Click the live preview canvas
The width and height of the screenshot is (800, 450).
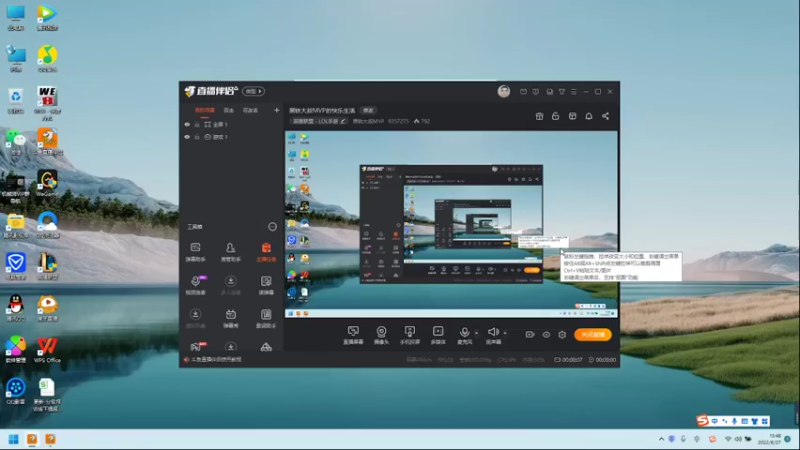click(451, 224)
